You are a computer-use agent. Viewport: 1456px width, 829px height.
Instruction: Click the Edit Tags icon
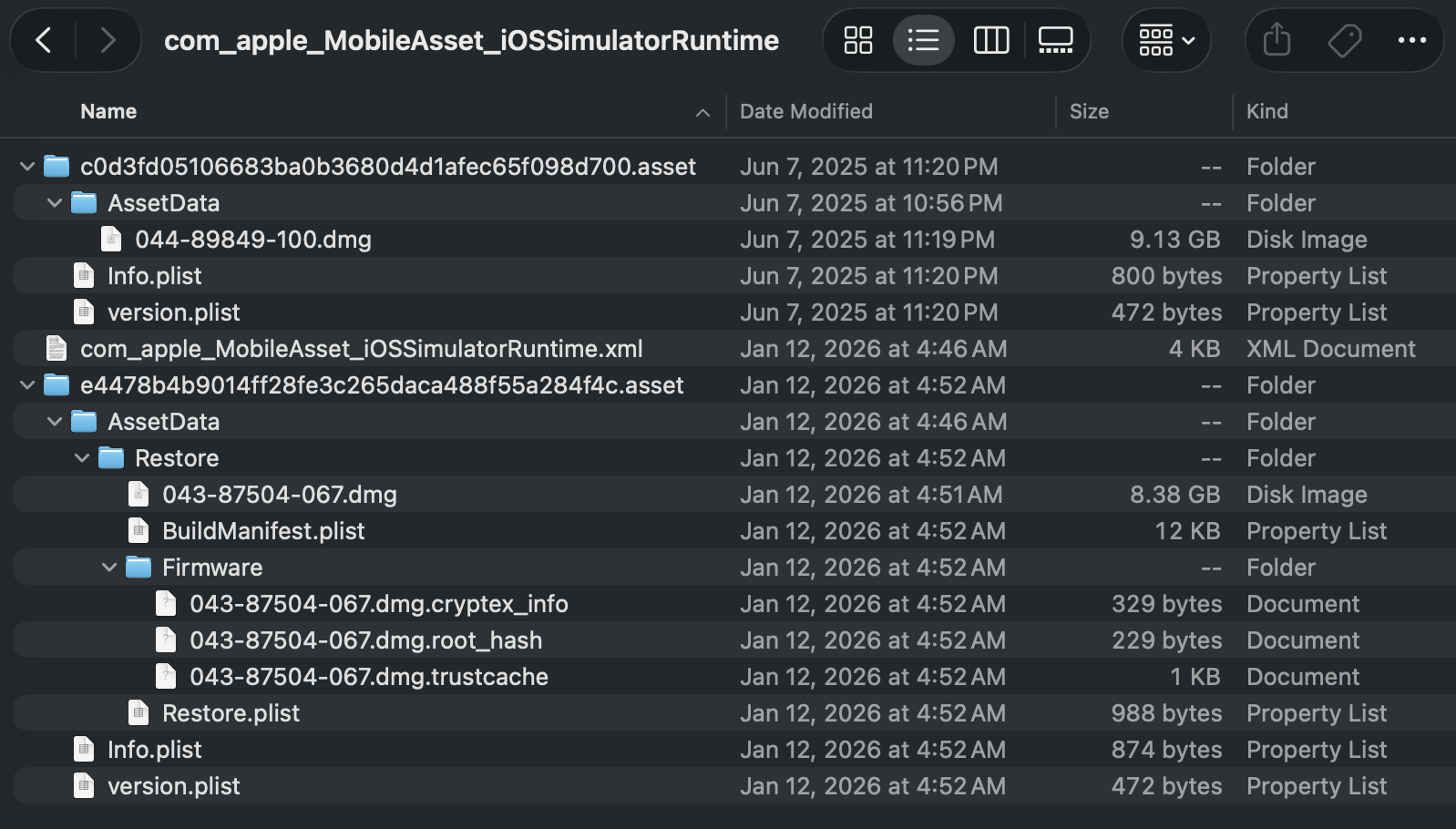coord(1344,40)
